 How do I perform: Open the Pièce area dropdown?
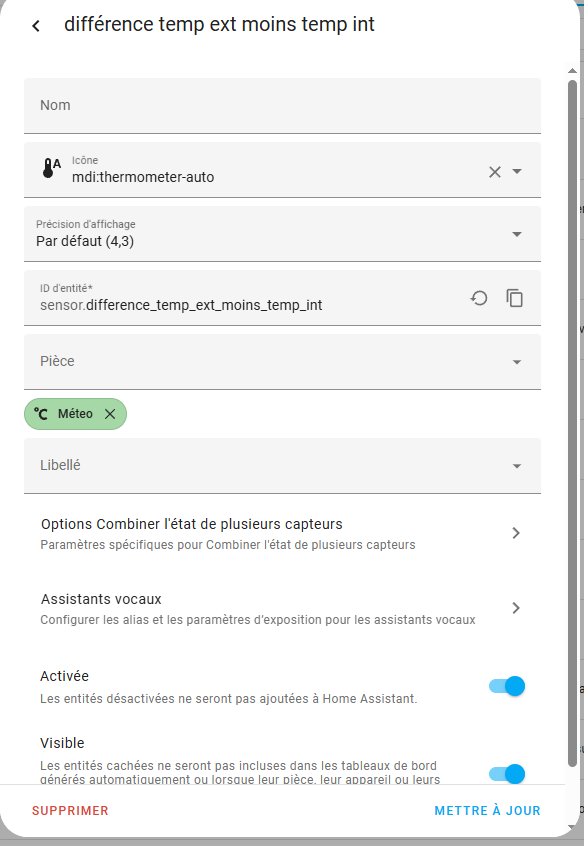click(x=283, y=361)
